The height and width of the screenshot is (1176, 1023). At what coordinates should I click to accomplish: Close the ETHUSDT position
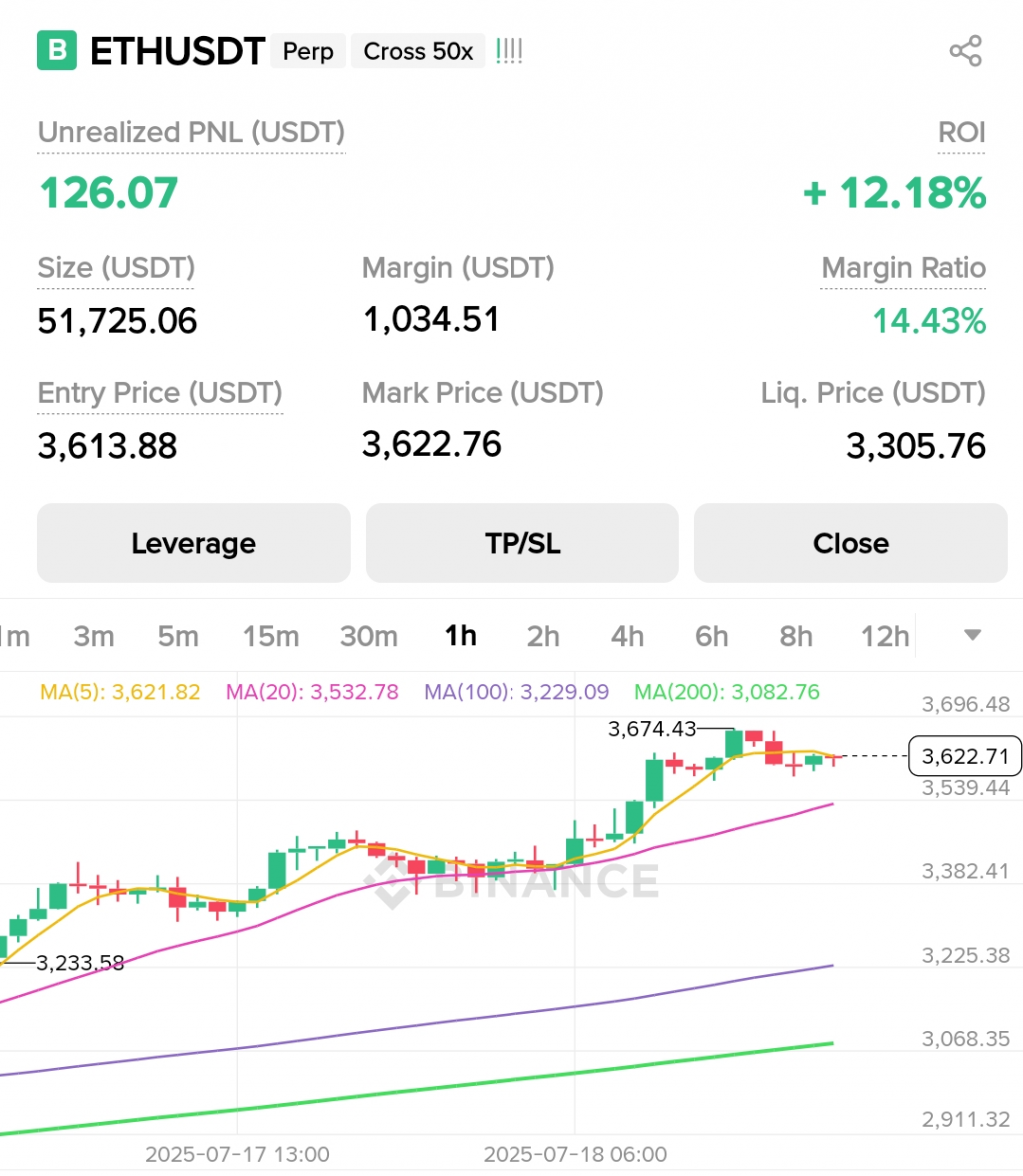[x=850, y=543]
